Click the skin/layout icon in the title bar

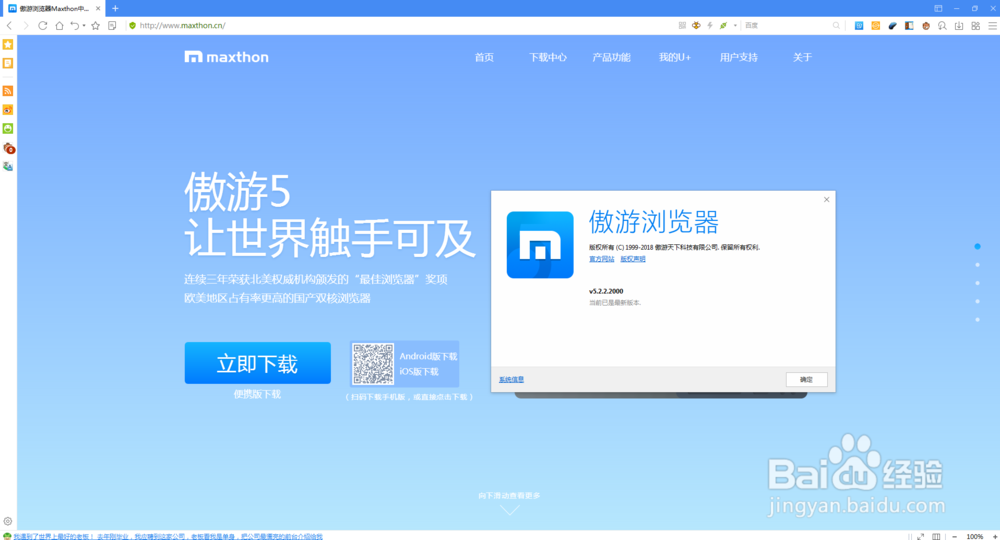[x=938, y=8]
